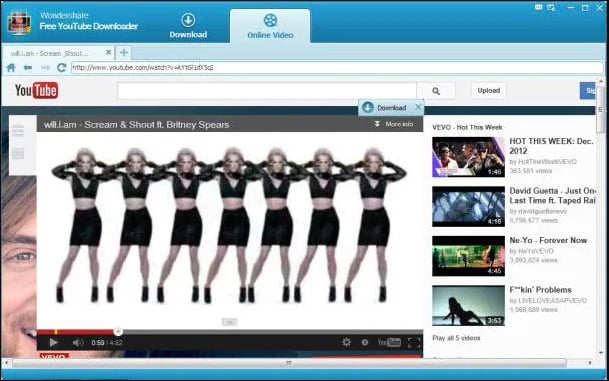Expand More info on the video

pyautogui.click(x=393, y=124)
